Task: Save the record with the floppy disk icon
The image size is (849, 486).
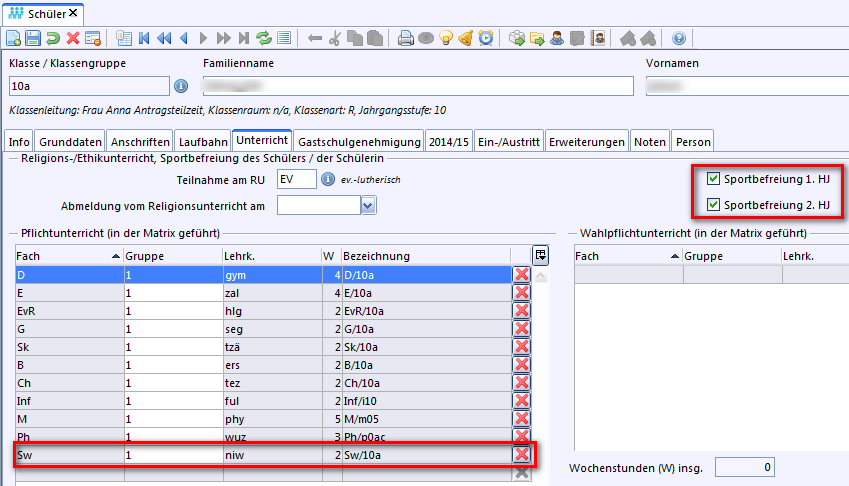Action: pos(33,39)
